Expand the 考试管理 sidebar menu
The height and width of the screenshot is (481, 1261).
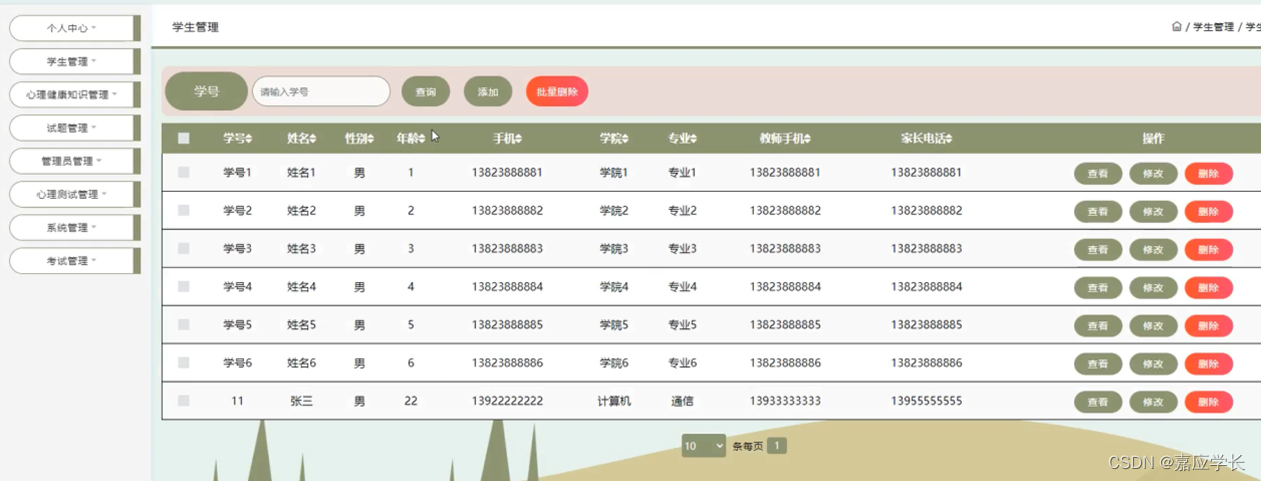(x=73, y=260)
